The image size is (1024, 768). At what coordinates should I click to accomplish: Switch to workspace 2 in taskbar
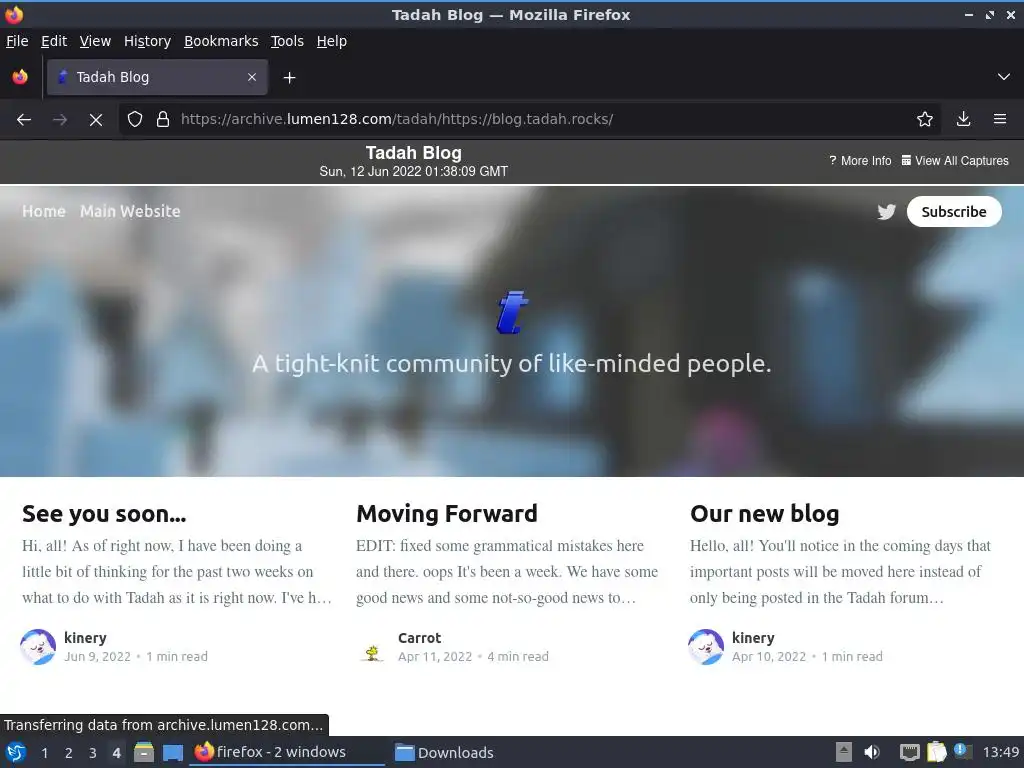[x=69, y=753]
